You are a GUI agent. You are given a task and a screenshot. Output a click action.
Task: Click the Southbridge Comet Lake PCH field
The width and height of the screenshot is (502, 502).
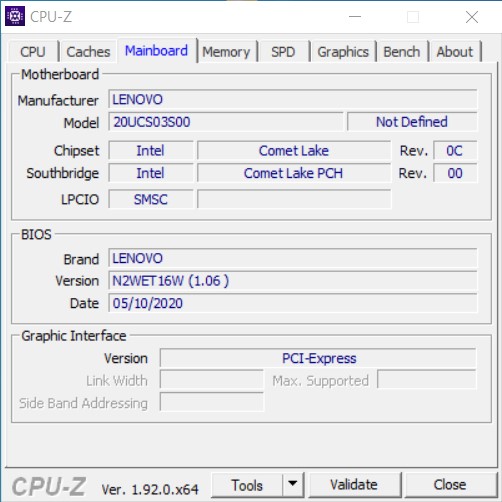click(294, 173)
